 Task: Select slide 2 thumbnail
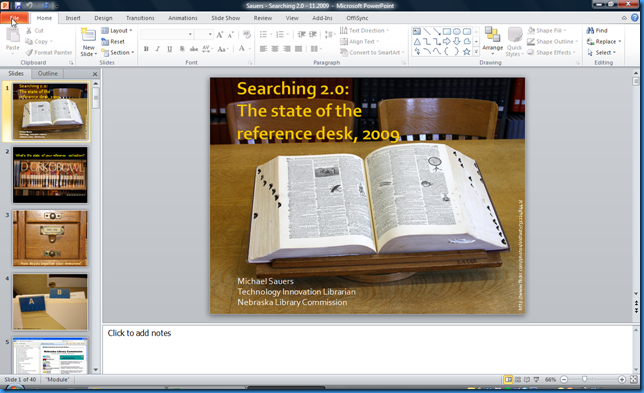tap(50, 175)
